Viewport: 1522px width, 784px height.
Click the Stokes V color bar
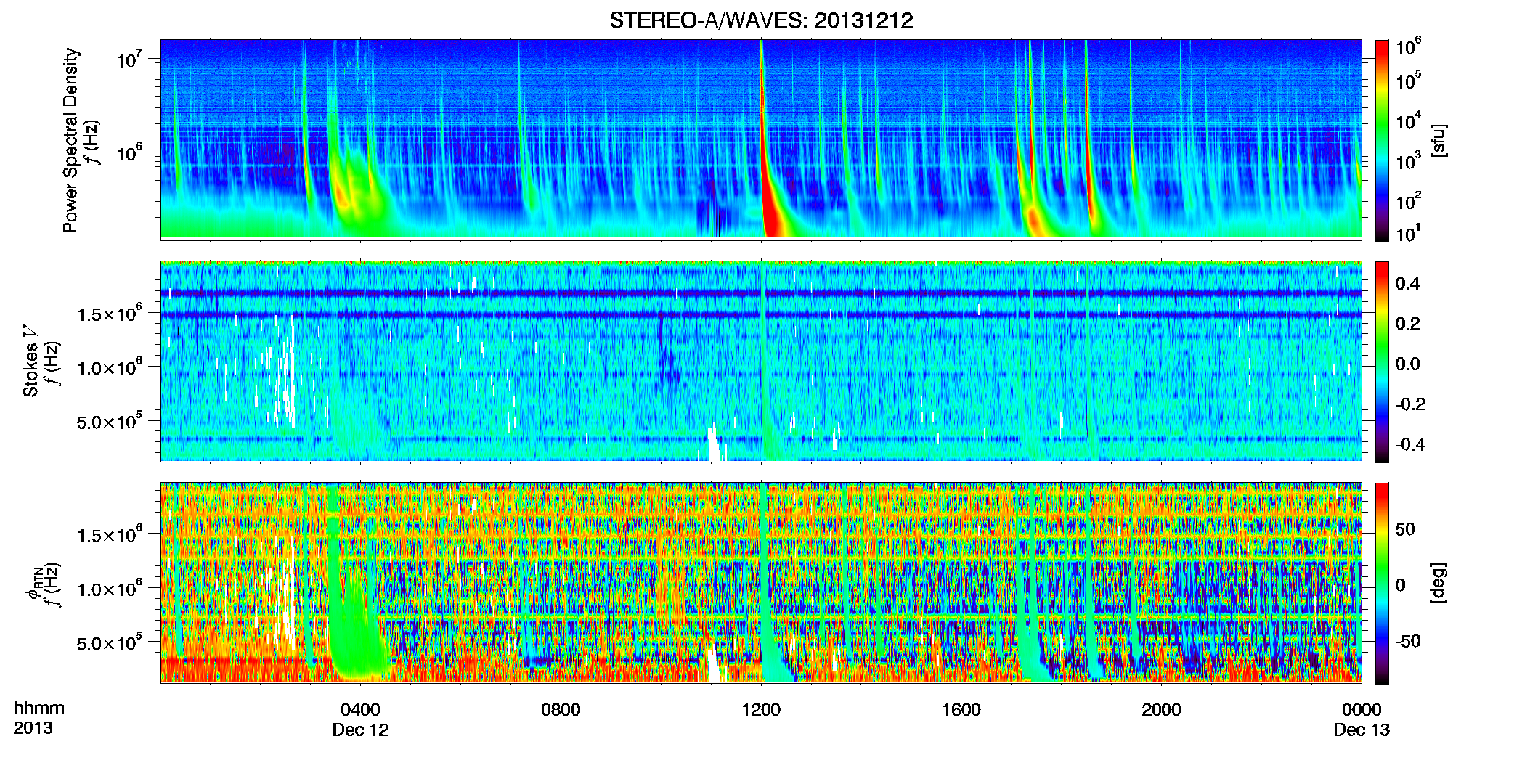click(1382, 362)
